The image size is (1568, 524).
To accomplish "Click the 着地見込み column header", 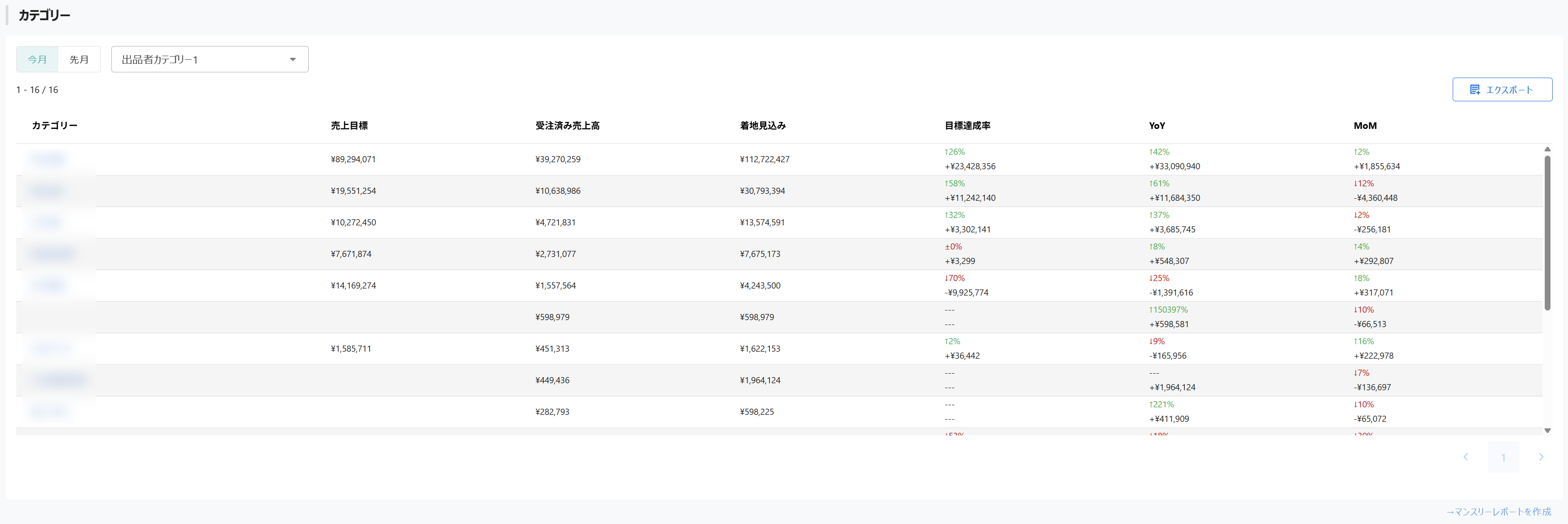I will click(x=763, y=125).
